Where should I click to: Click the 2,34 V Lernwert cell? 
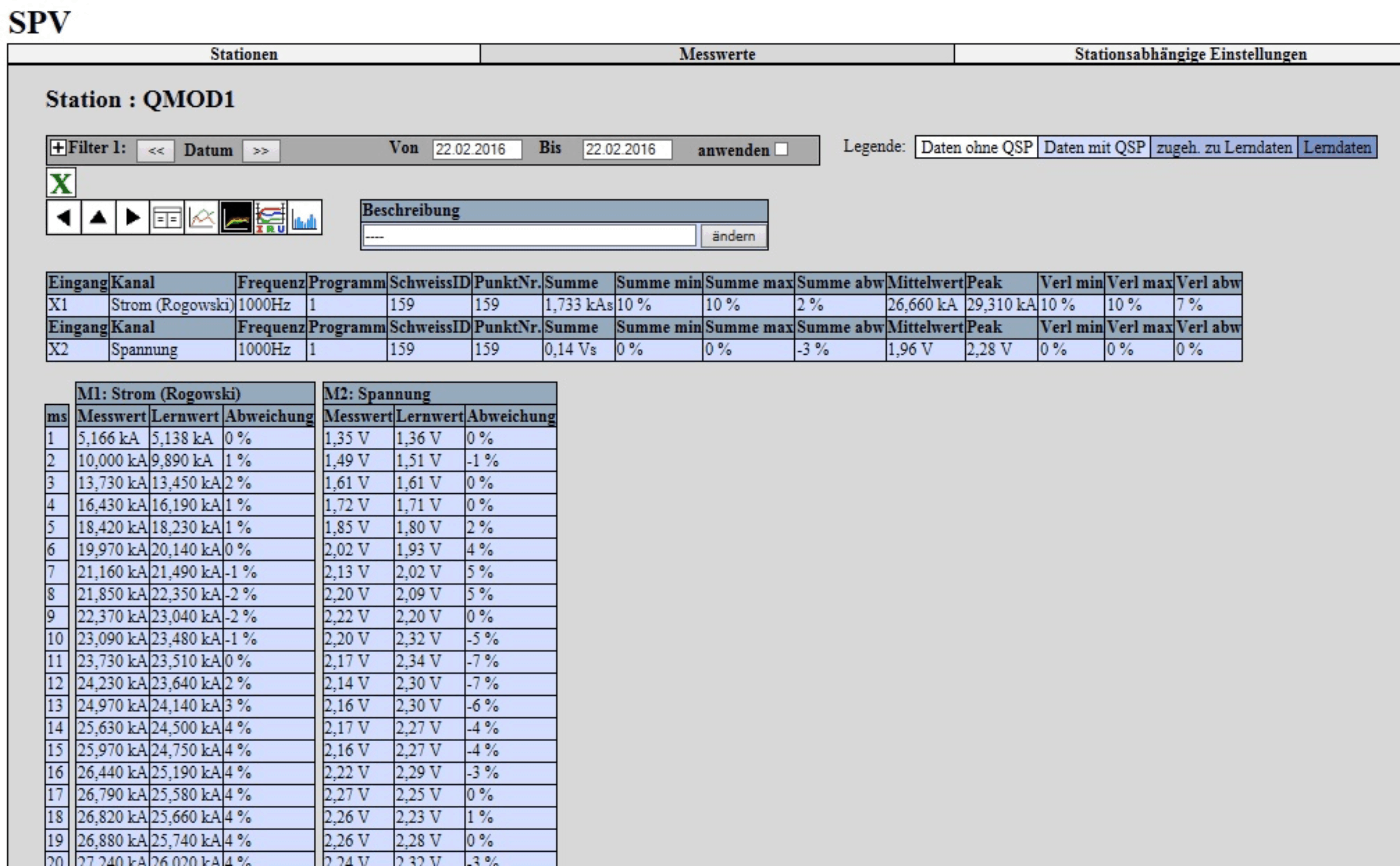coord(430,661)
